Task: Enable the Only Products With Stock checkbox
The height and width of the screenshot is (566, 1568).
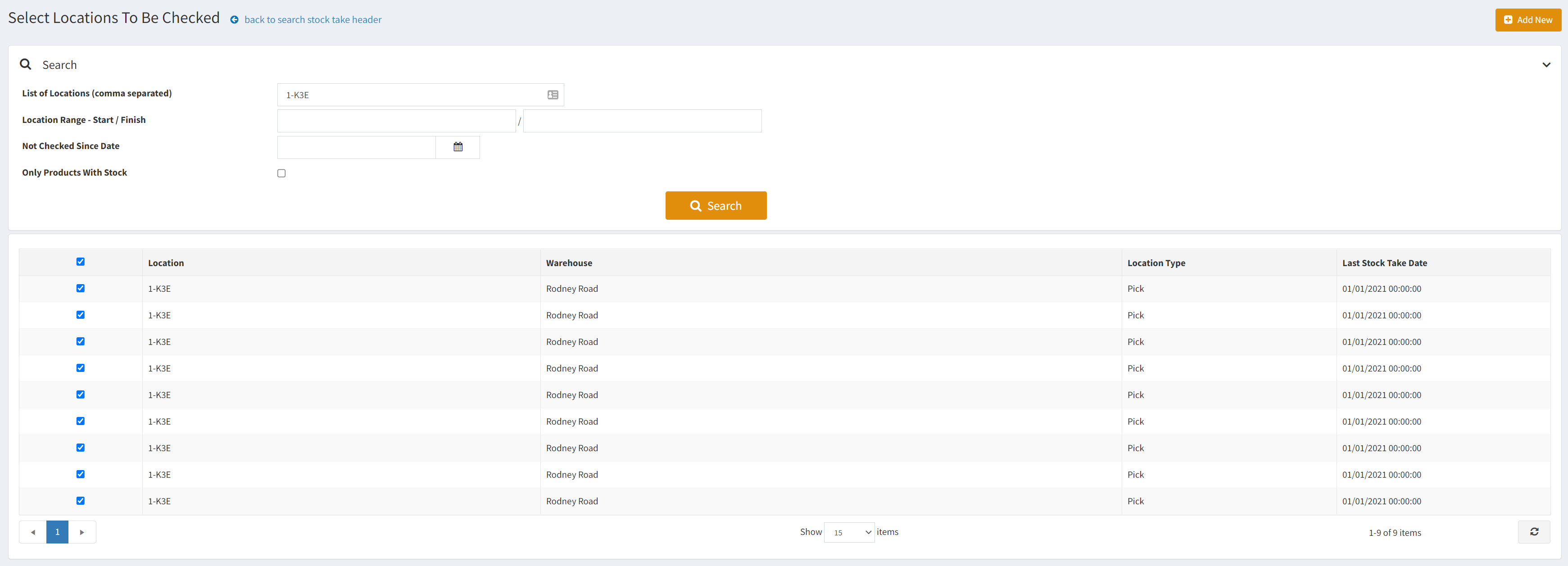Action: pos(281,173)
